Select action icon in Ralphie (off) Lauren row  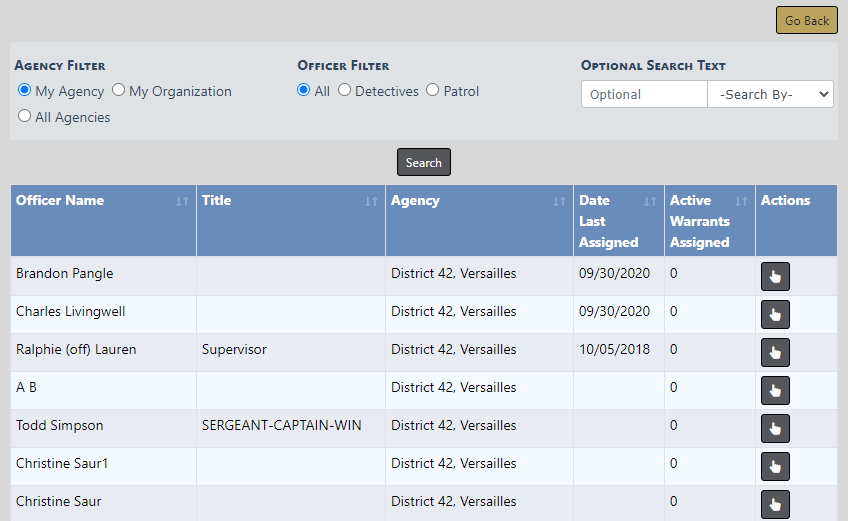tap(775, 353)
